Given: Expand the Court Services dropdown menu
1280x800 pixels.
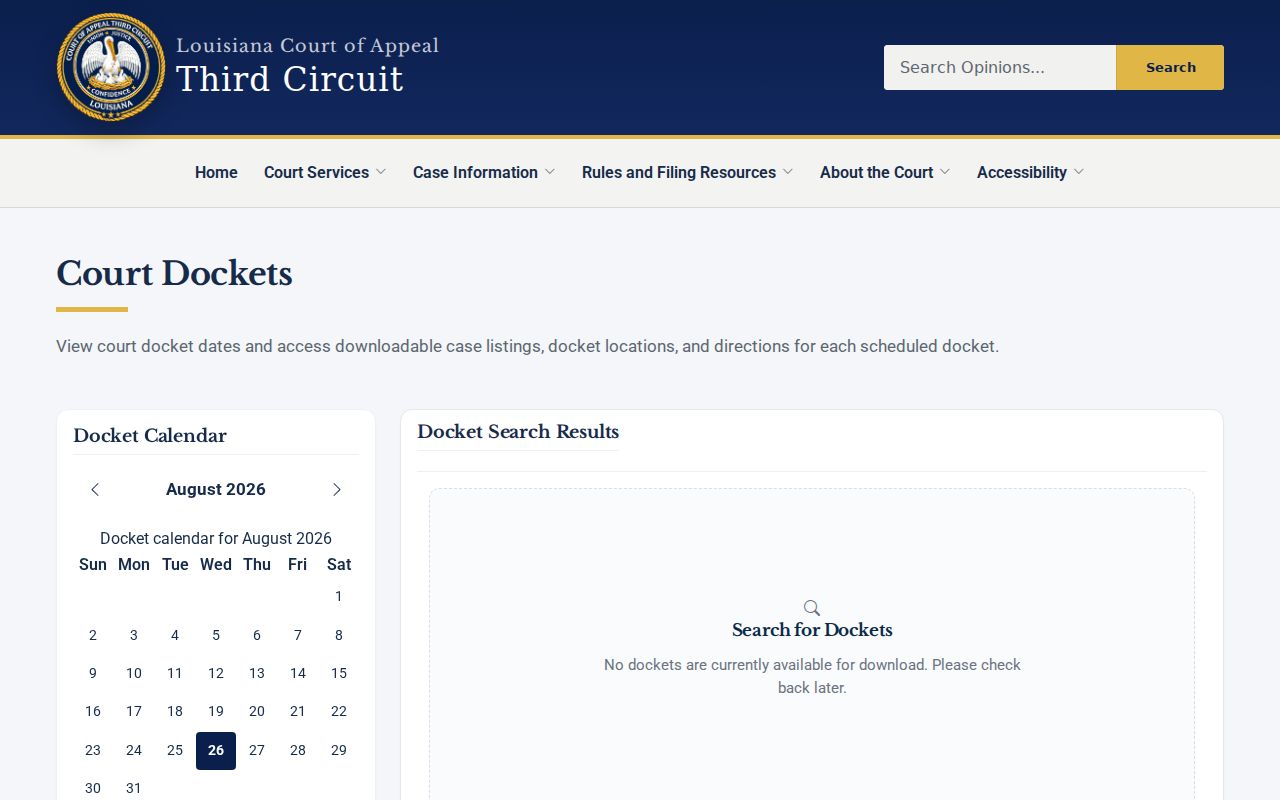Looking at the screenshot, I should [325, 172].
